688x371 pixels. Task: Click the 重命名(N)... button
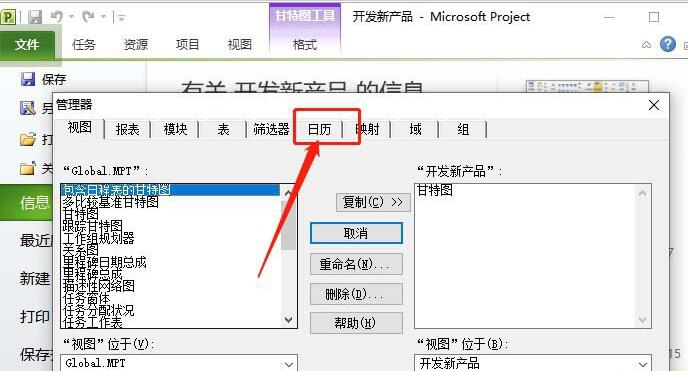click(x=356, y=264)
